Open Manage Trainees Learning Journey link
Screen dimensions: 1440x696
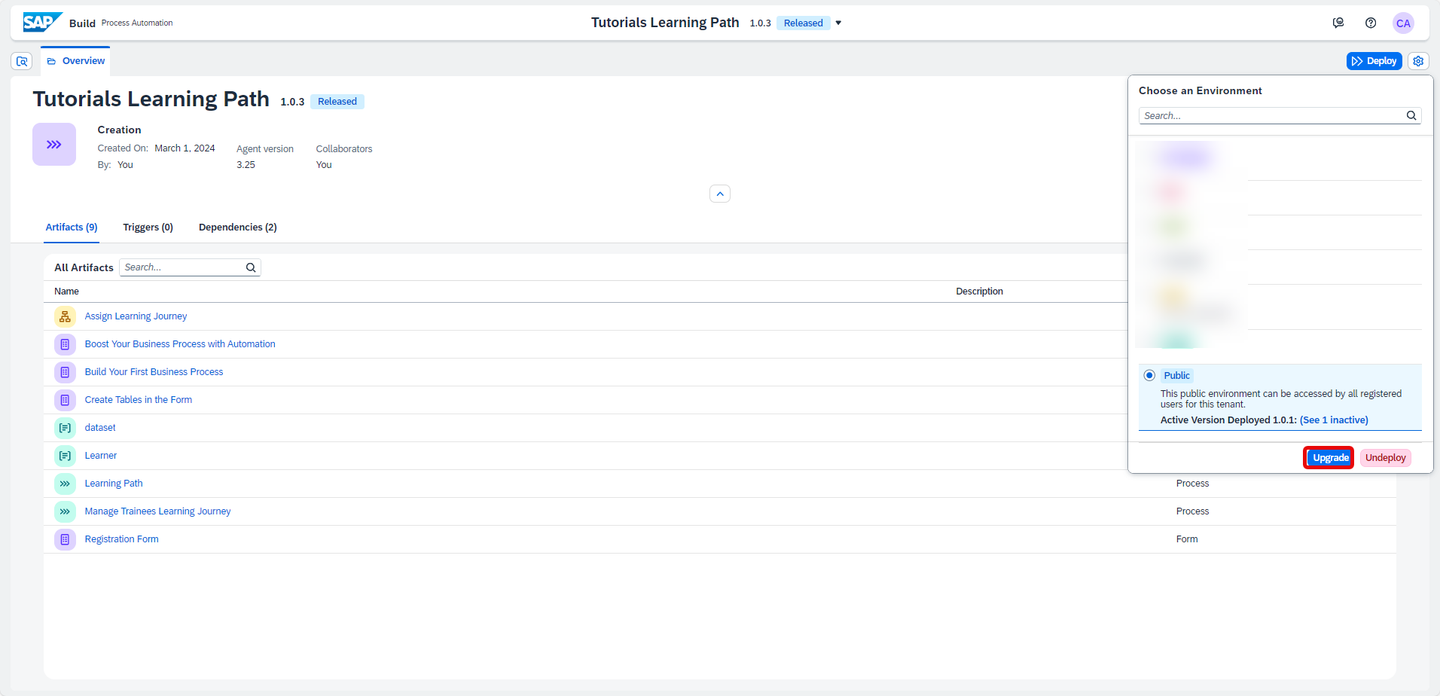coord(158,512)
